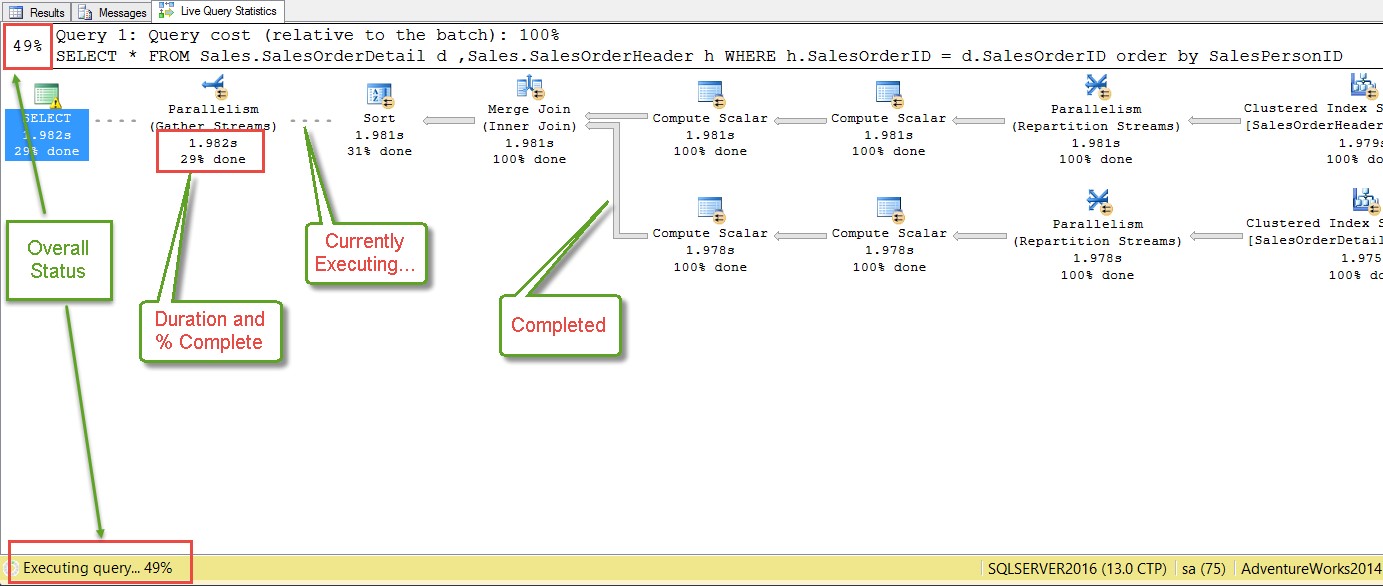Select the bottom Repartition Streams parallelism icon
The image size is (1383, 586).
(x=1097, y=202)
